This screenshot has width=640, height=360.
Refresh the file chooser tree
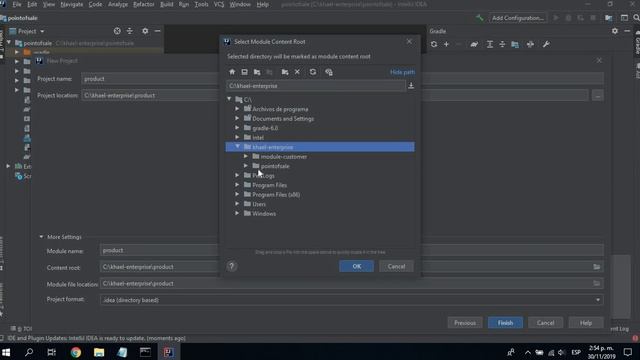pos(313,72)
